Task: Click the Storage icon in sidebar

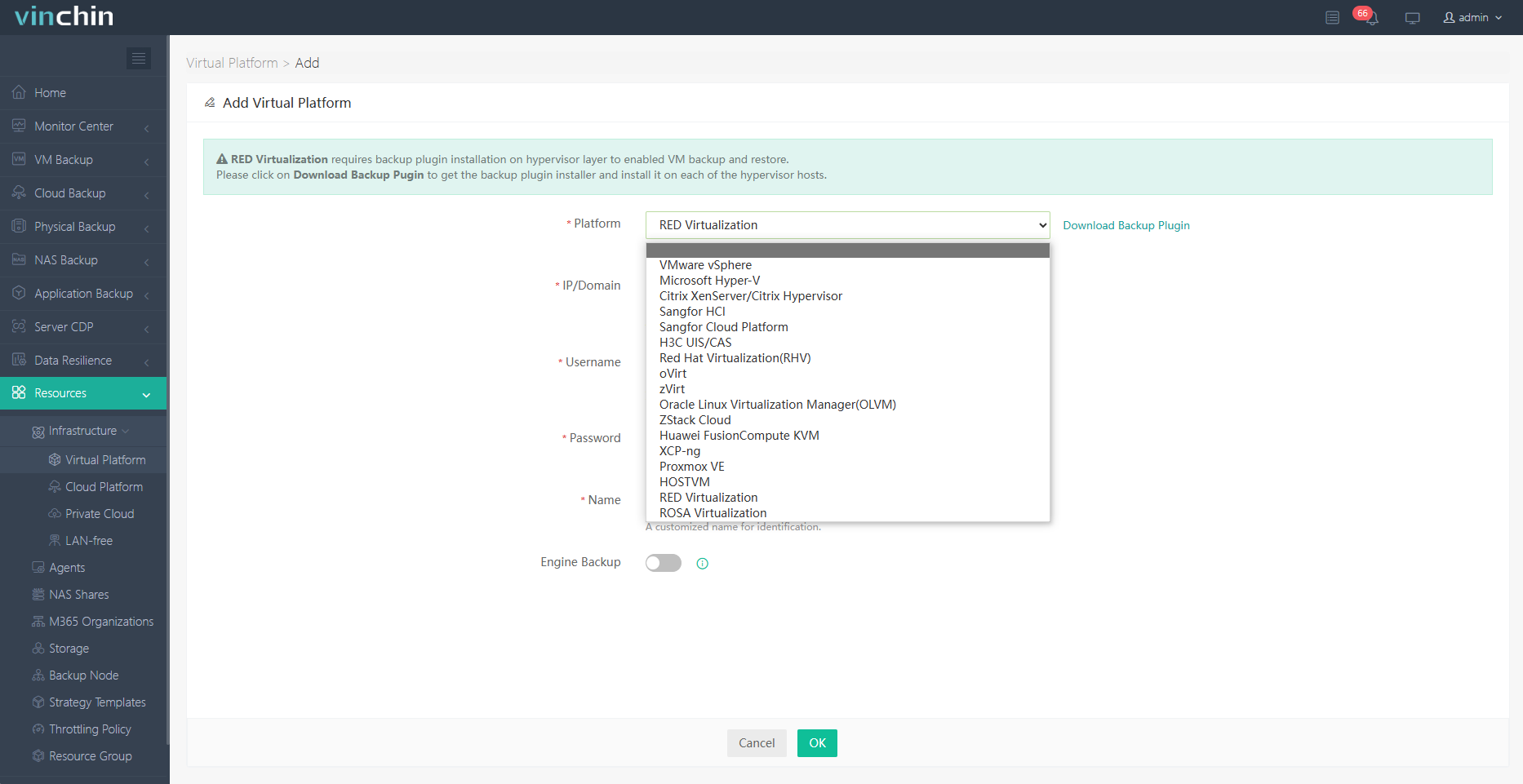Action: tap(38, 648)
